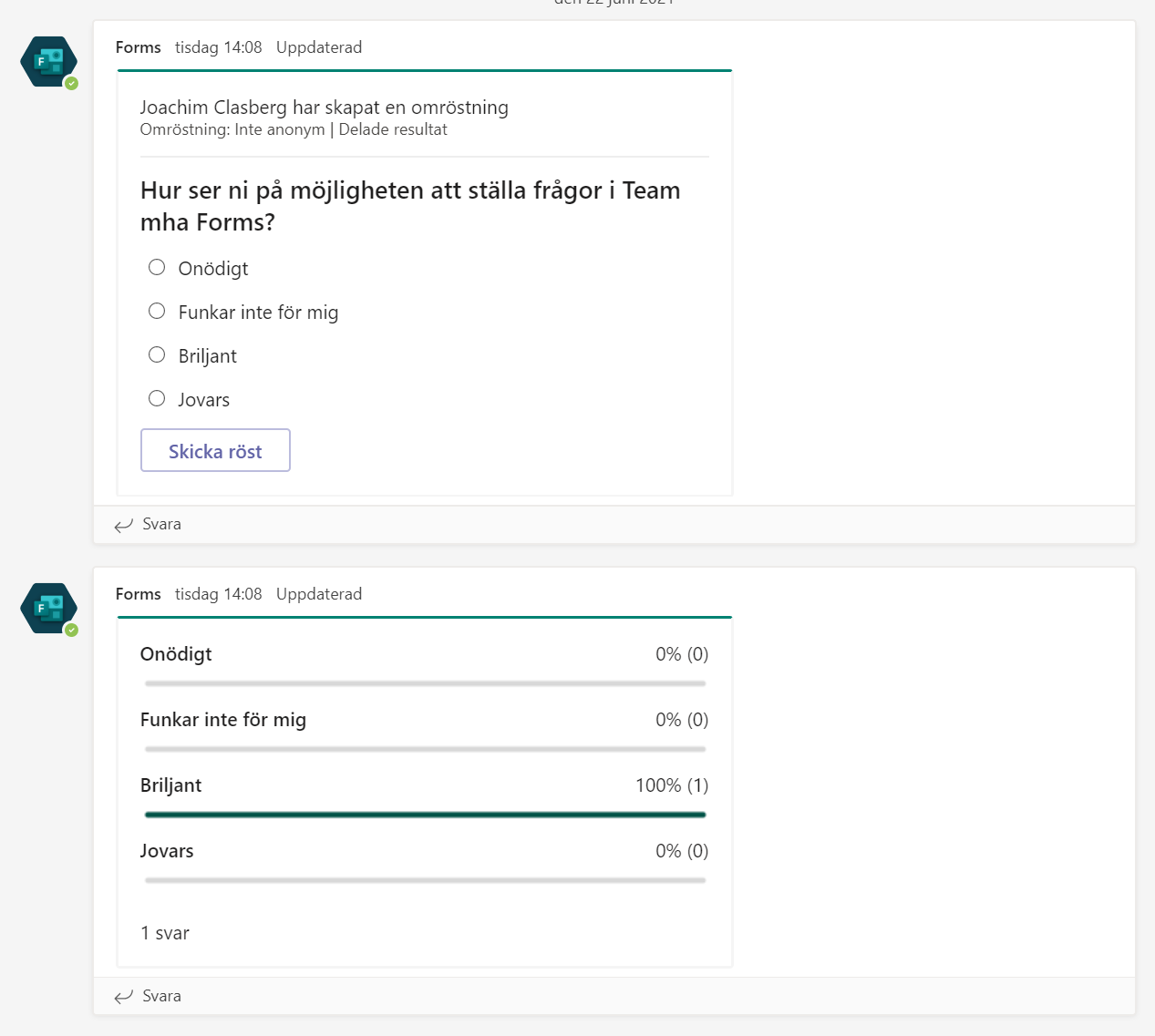1155x1036 pixels.
Task: Click the Briljant 100% result bar
Action: tap(425, 815)
